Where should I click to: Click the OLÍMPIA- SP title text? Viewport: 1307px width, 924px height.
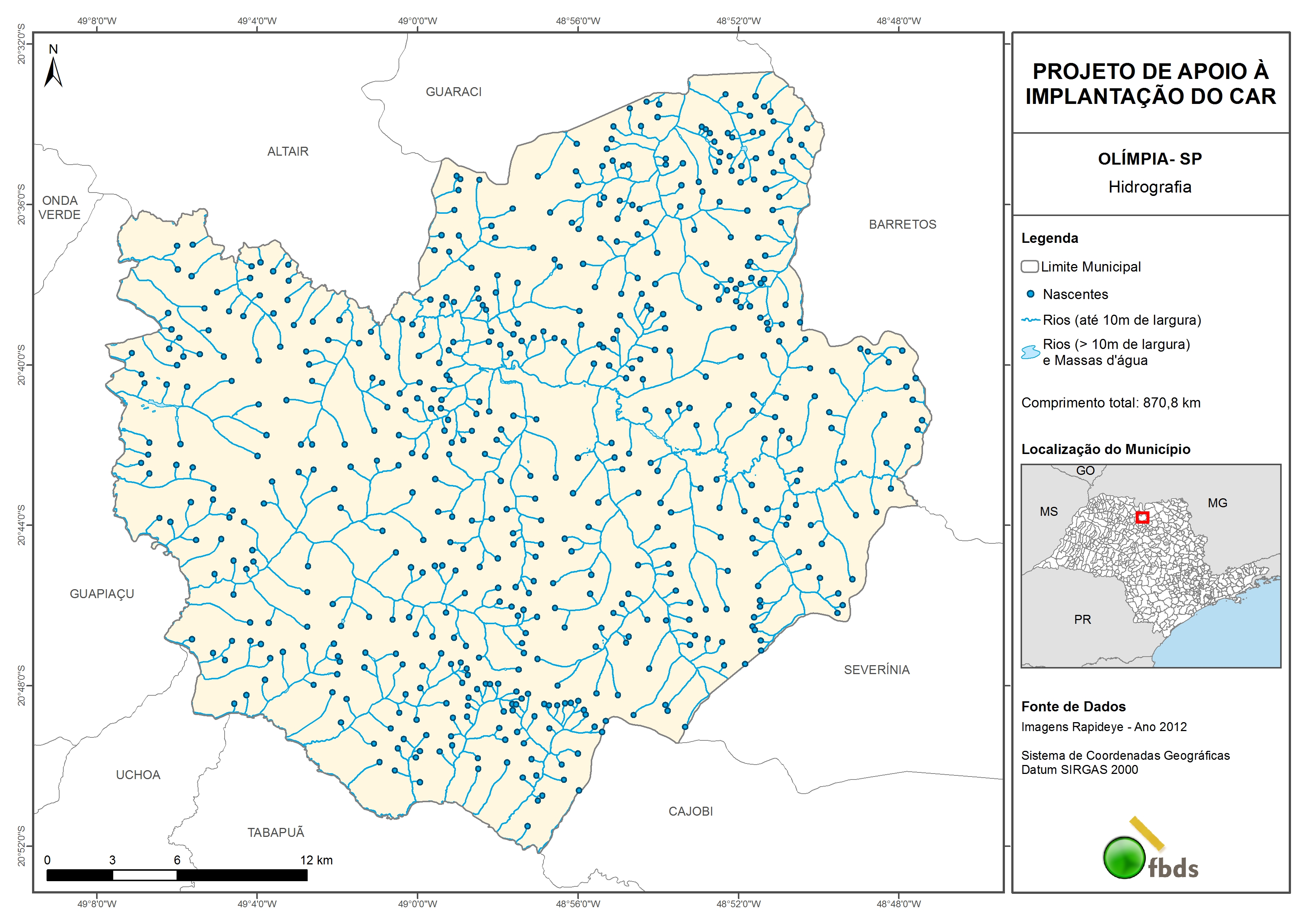point(1149,159)
